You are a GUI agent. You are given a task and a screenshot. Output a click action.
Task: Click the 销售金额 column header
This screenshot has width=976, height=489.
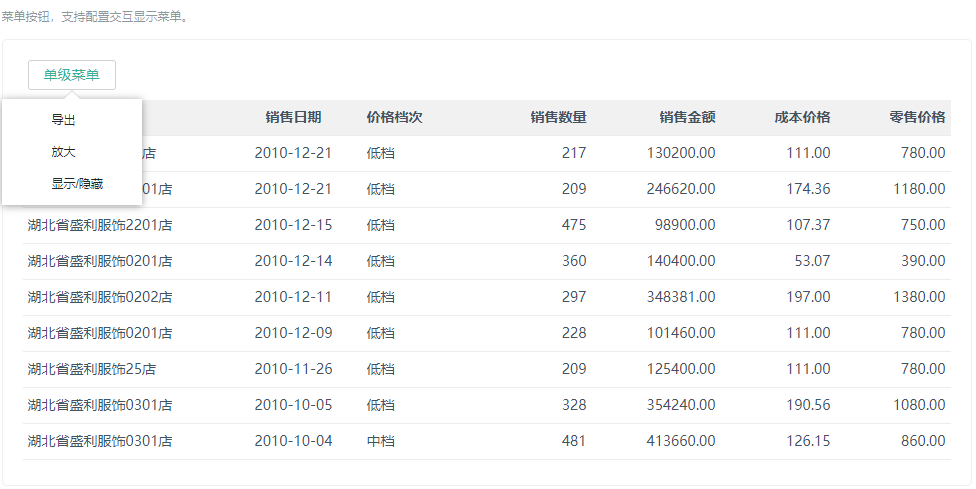click(687, 117)
